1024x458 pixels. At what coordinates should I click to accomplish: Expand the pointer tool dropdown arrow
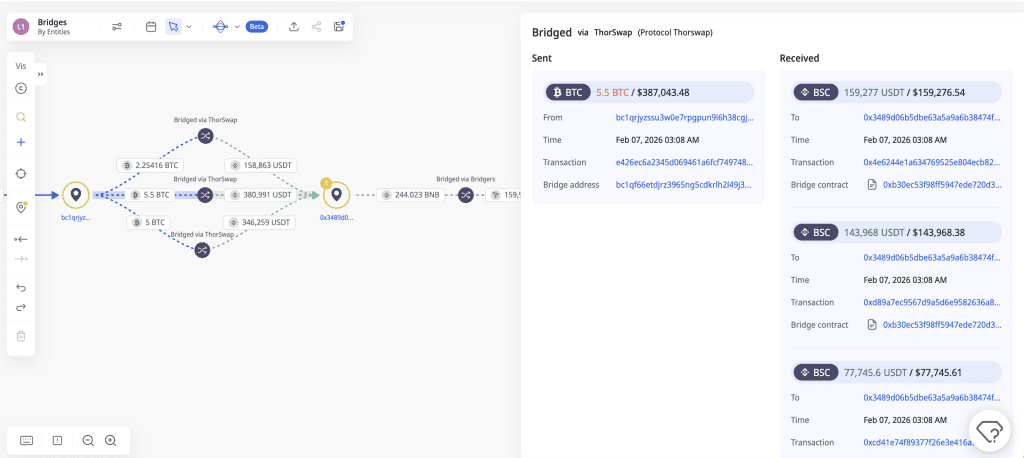(189, 27)
